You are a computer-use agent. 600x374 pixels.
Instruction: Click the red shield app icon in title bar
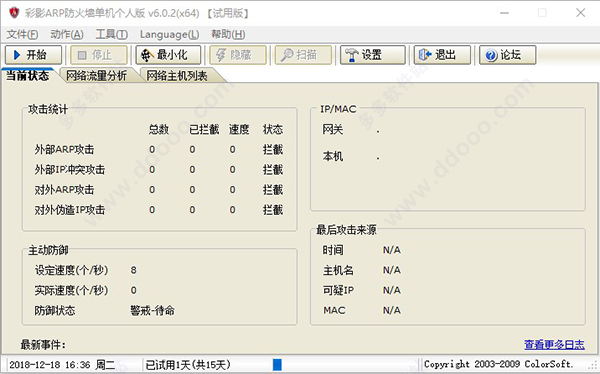coord(14,13)
